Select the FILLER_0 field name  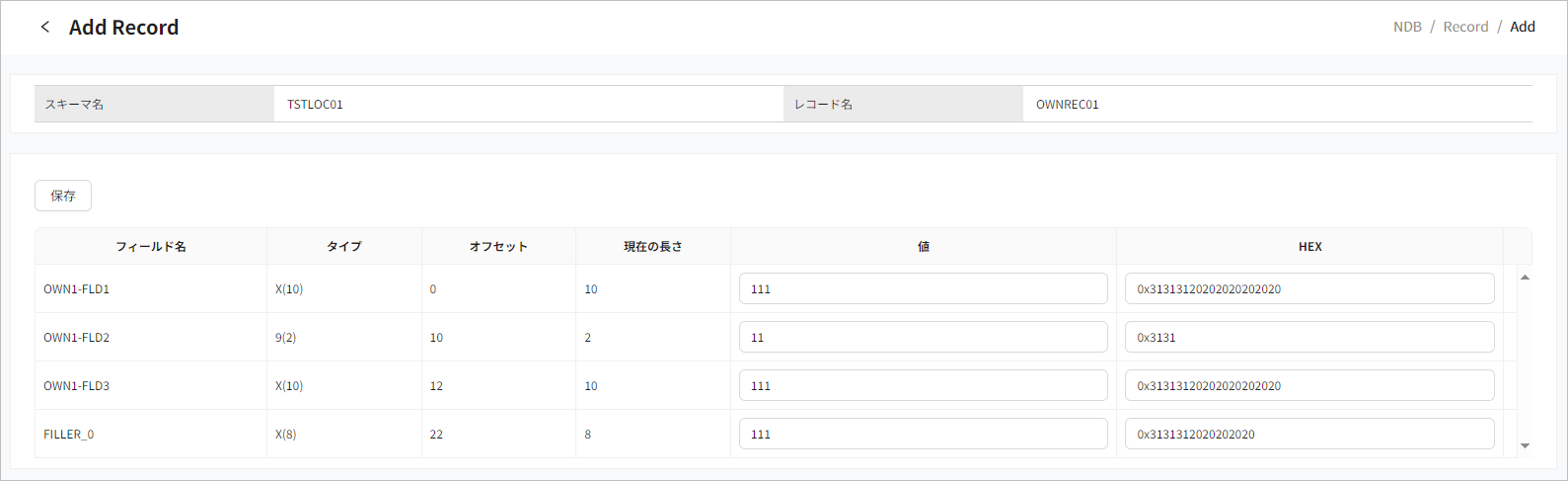[x=69, y=435]
